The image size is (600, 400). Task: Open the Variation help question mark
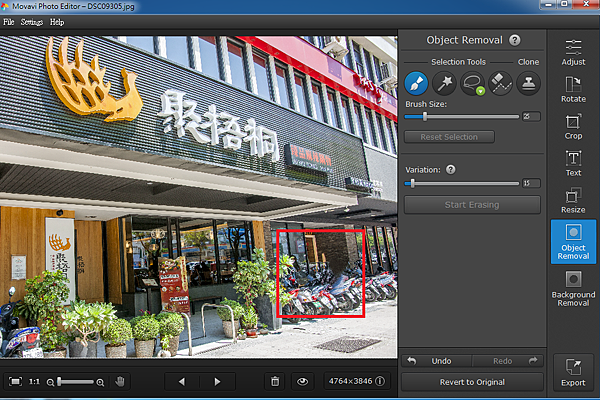(450, 170)
